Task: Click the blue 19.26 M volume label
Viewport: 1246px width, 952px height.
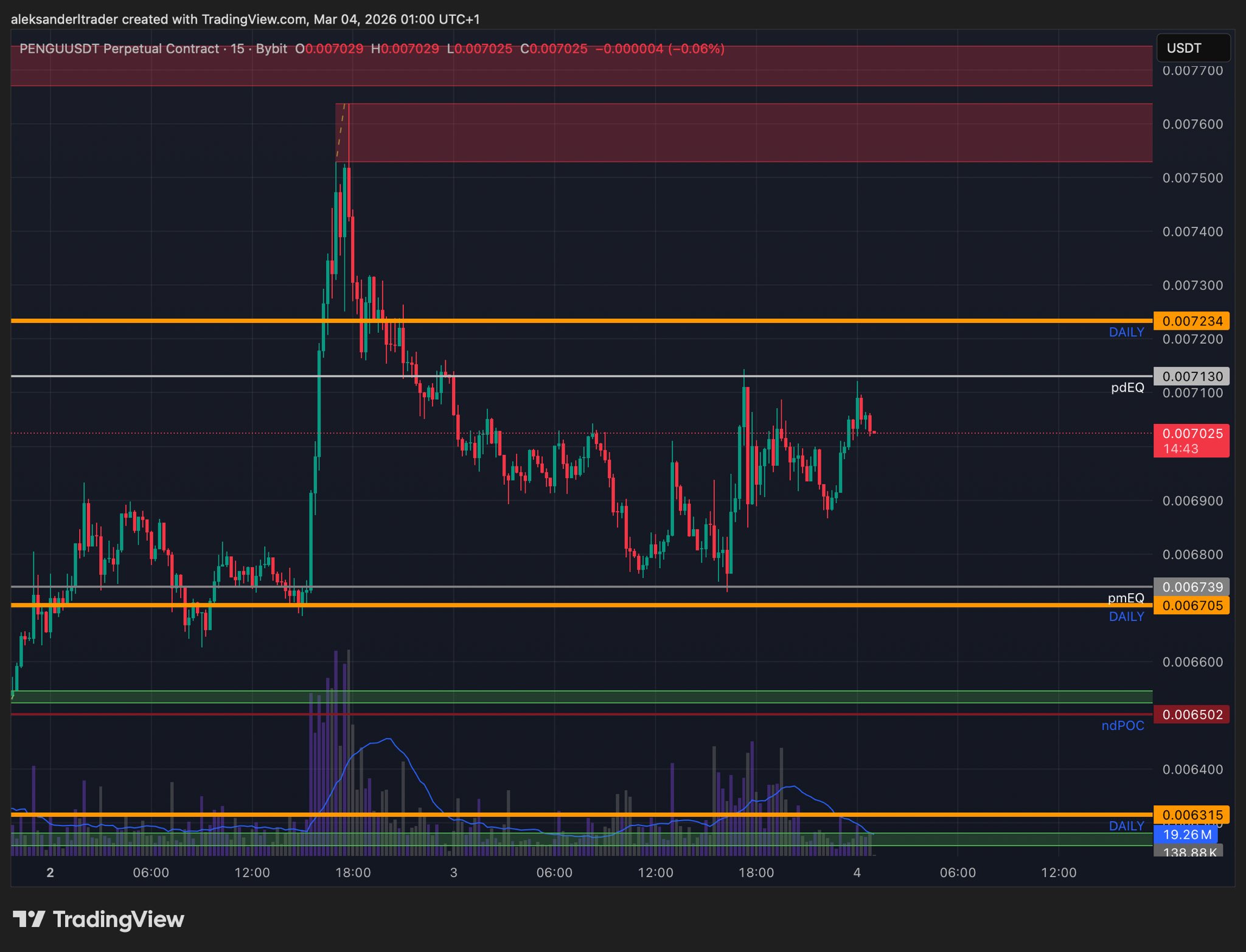Action: [1186, 835]
